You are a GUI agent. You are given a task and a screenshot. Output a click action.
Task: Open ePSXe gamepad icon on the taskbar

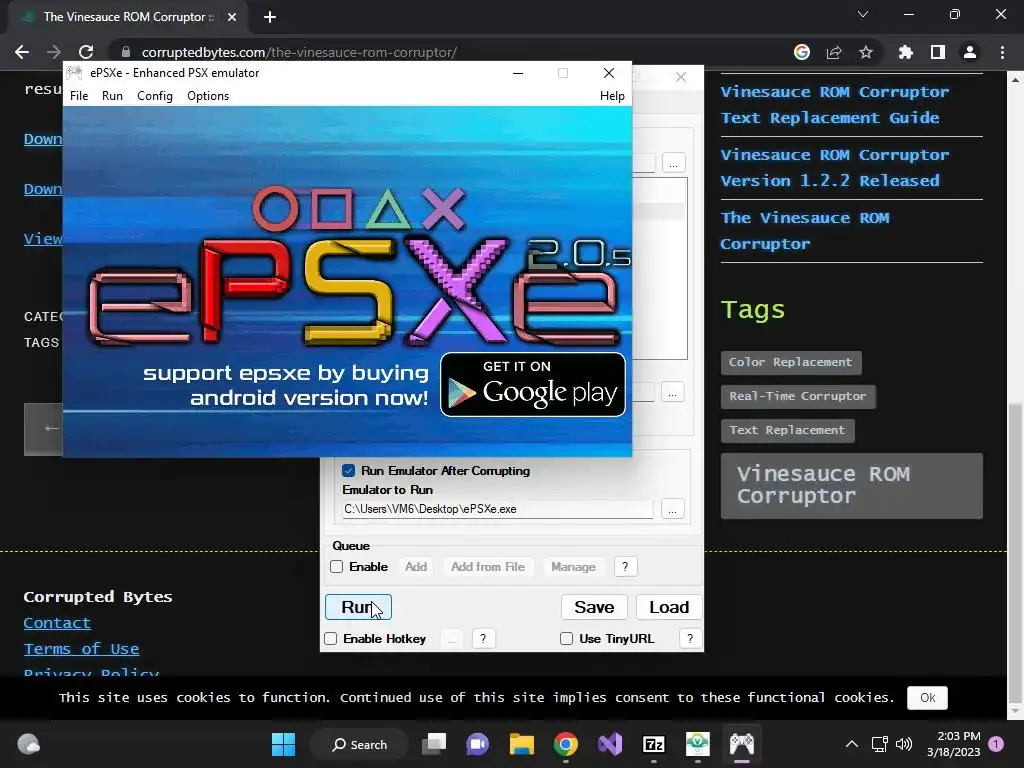tap(741, 744)
